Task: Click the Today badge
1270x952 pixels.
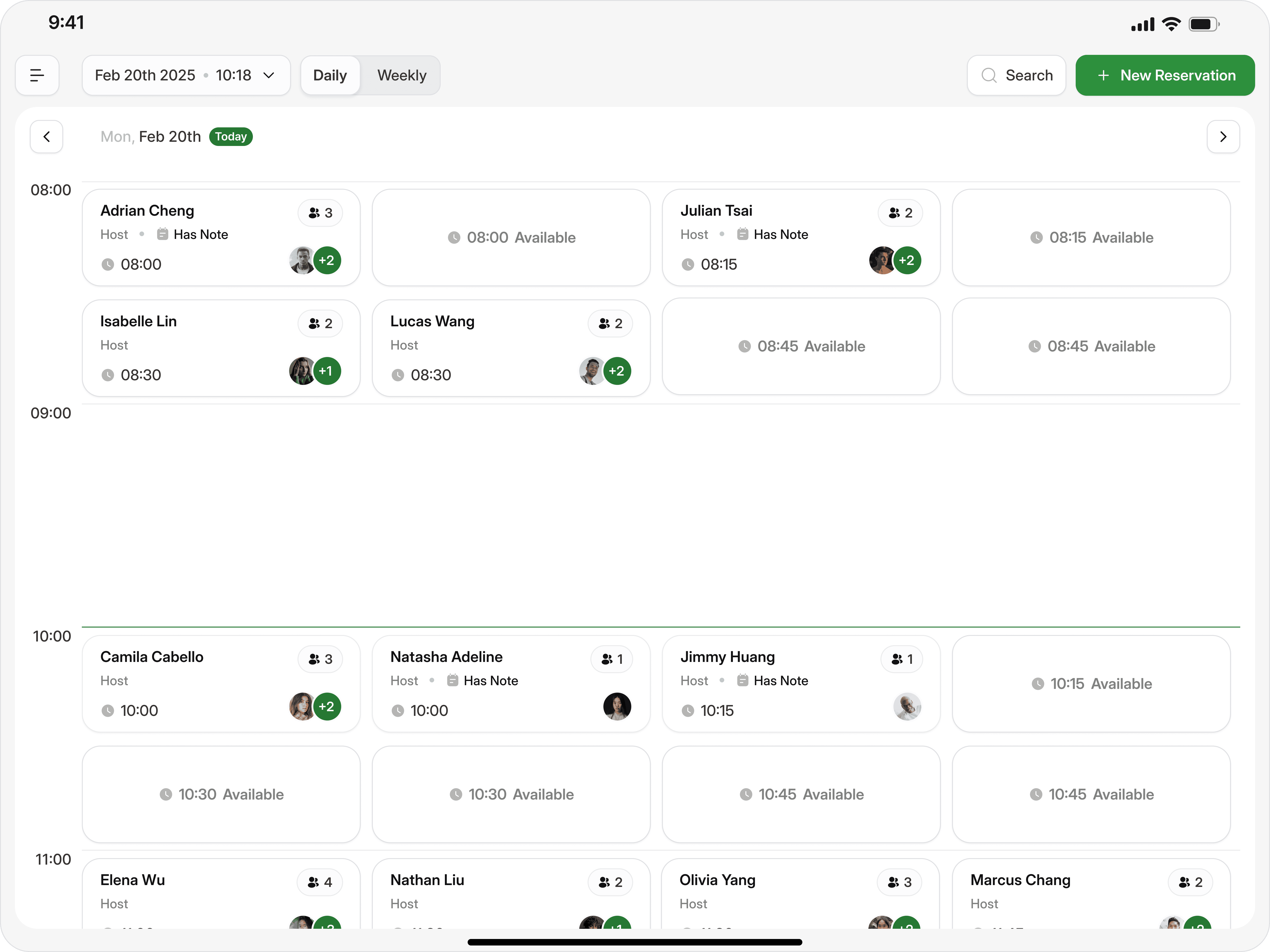Action: point(231,137)
